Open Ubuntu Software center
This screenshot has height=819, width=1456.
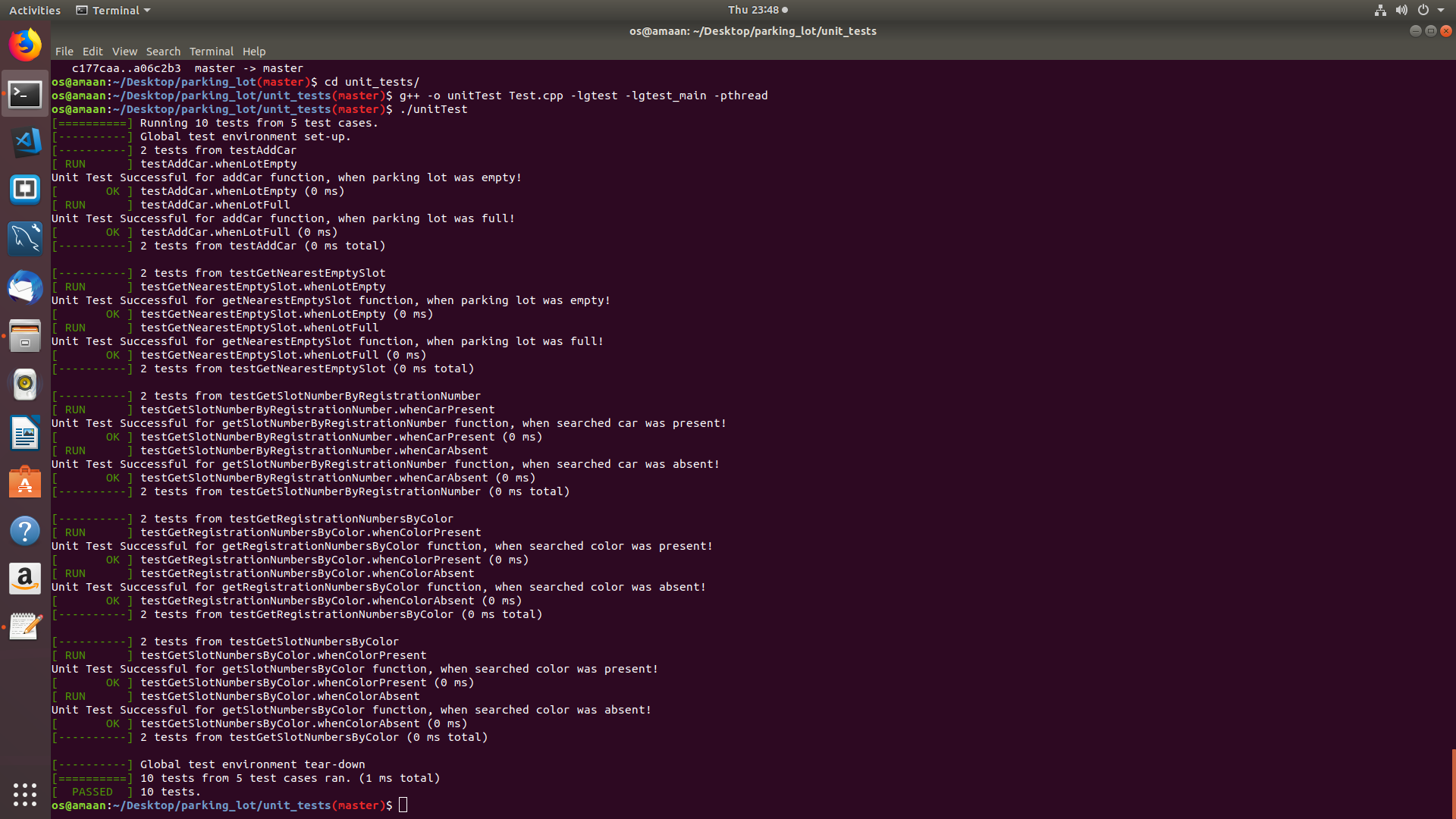(25, 482)
